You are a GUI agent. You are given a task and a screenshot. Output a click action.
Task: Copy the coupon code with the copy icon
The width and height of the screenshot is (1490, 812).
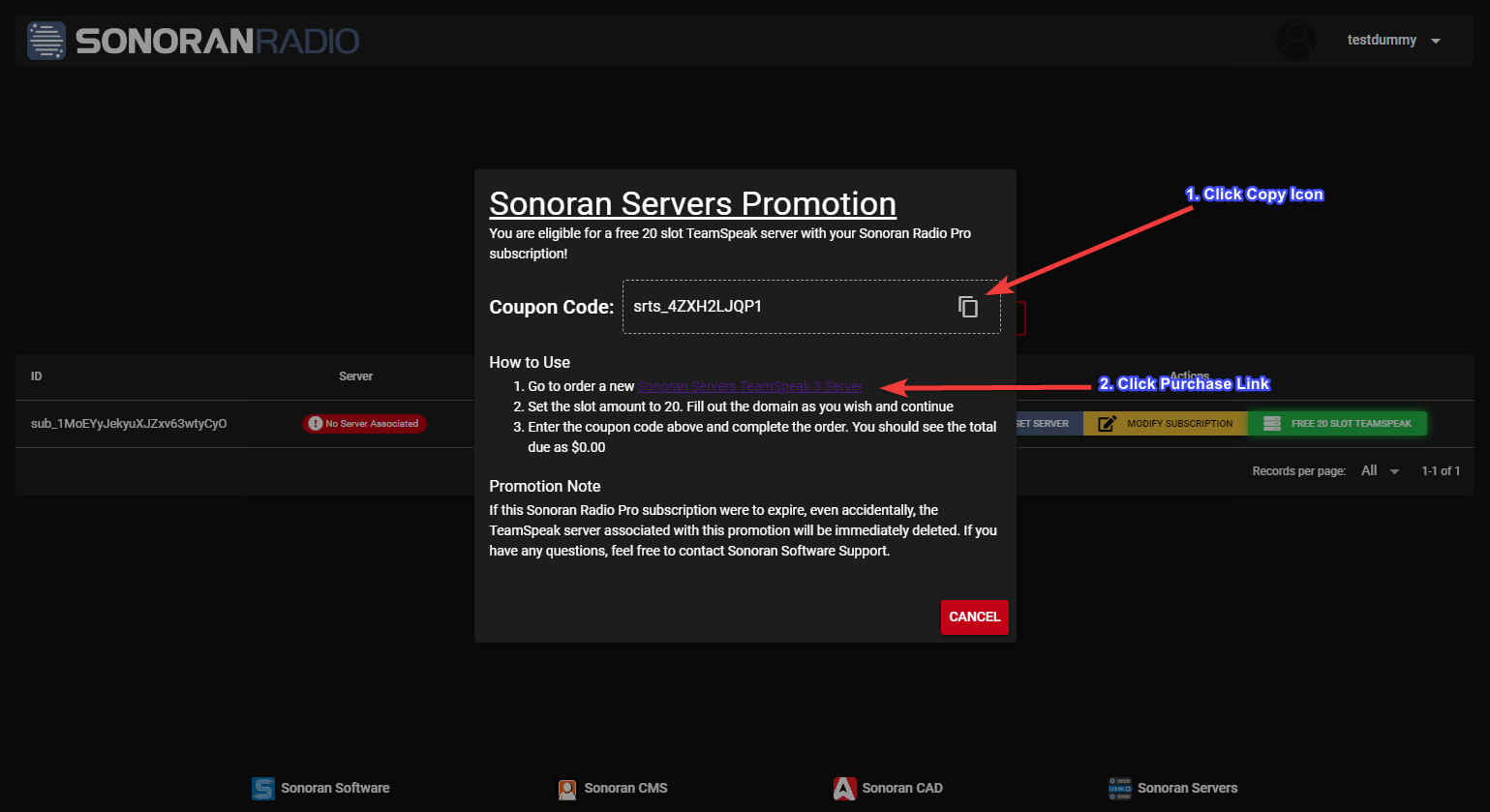tap(968, 307)
